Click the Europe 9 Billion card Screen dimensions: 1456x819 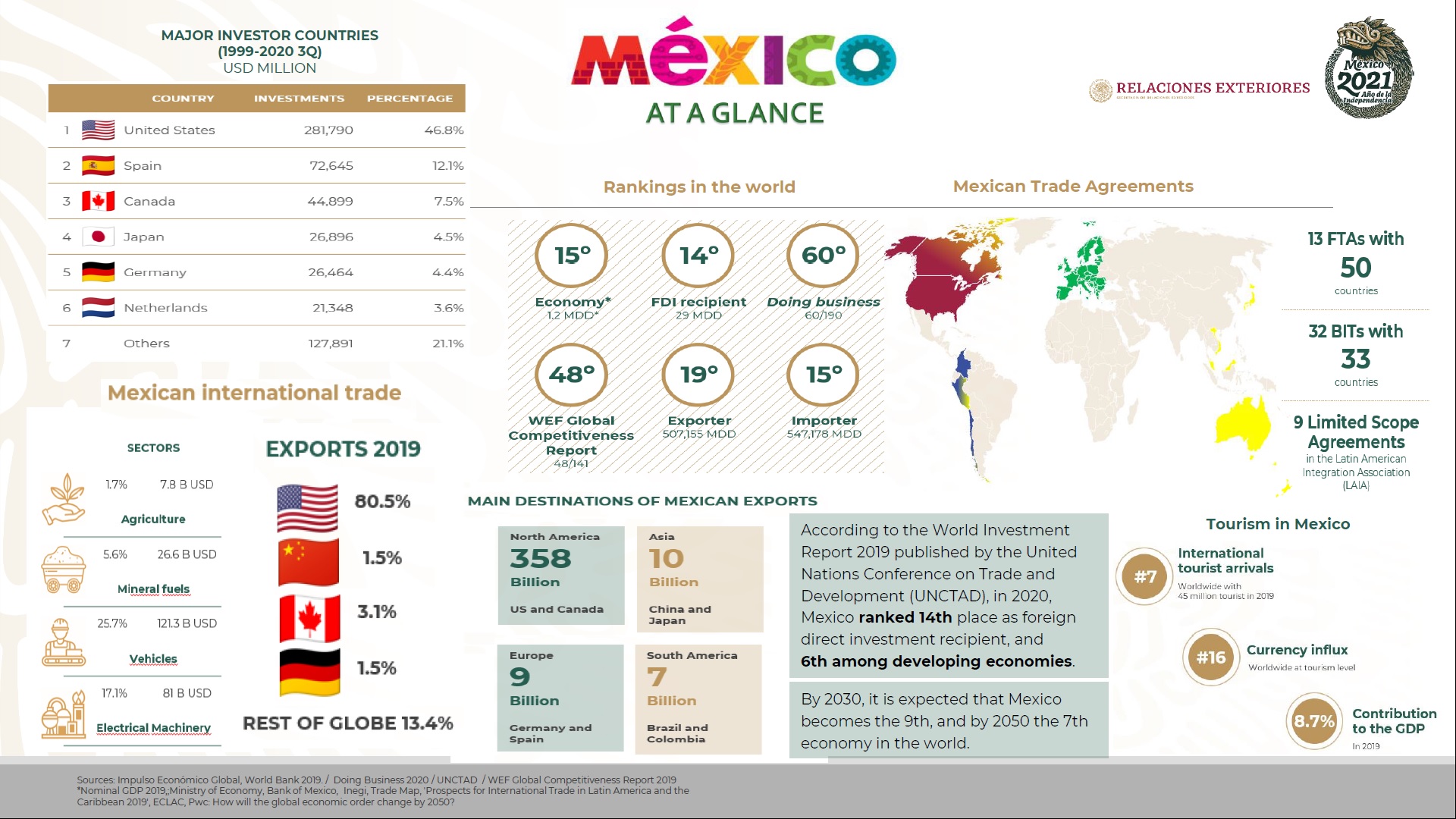pos(560,698)
